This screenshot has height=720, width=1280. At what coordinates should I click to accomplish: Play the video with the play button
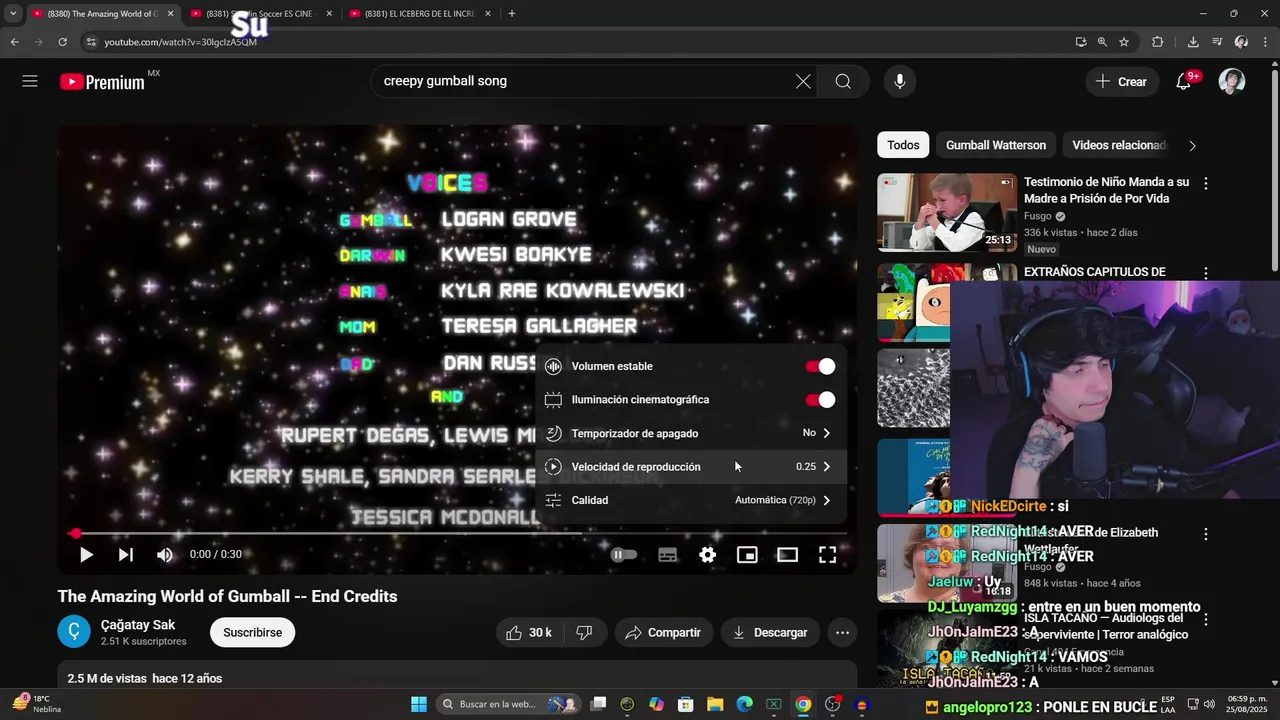tap(86, 555)
